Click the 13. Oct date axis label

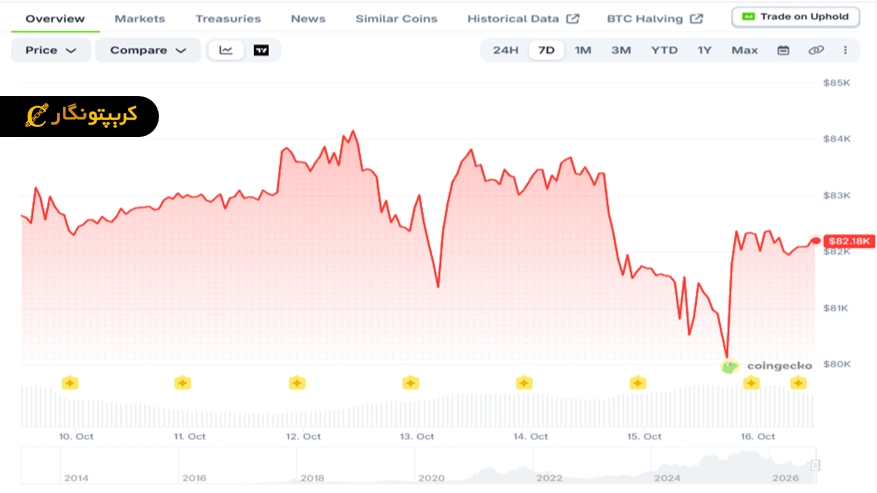417,436
